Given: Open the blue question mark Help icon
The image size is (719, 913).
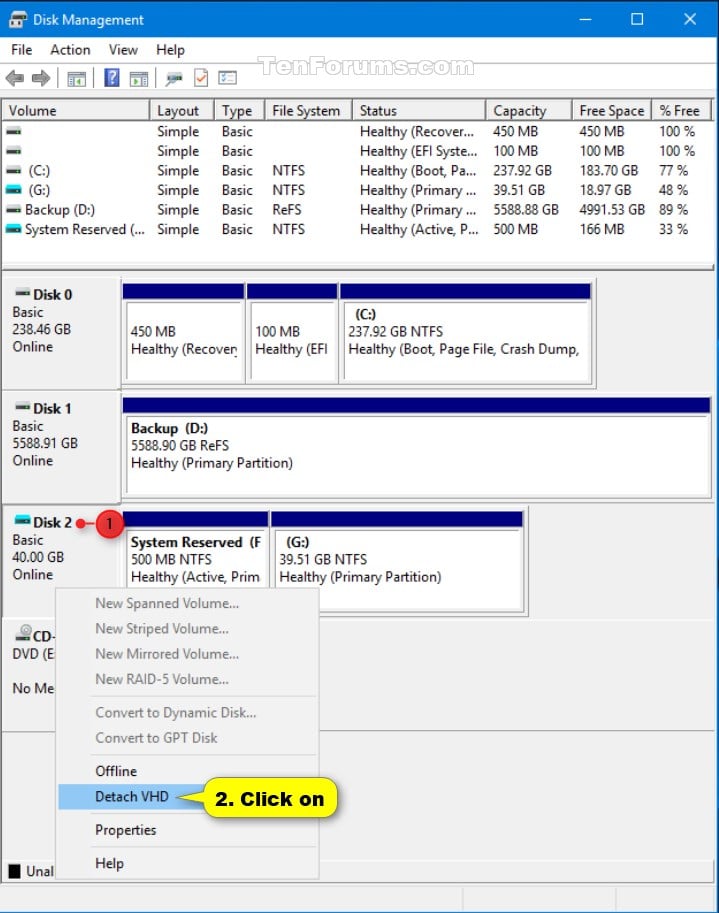Looking at the screenshot, I should tap(112, 77).
